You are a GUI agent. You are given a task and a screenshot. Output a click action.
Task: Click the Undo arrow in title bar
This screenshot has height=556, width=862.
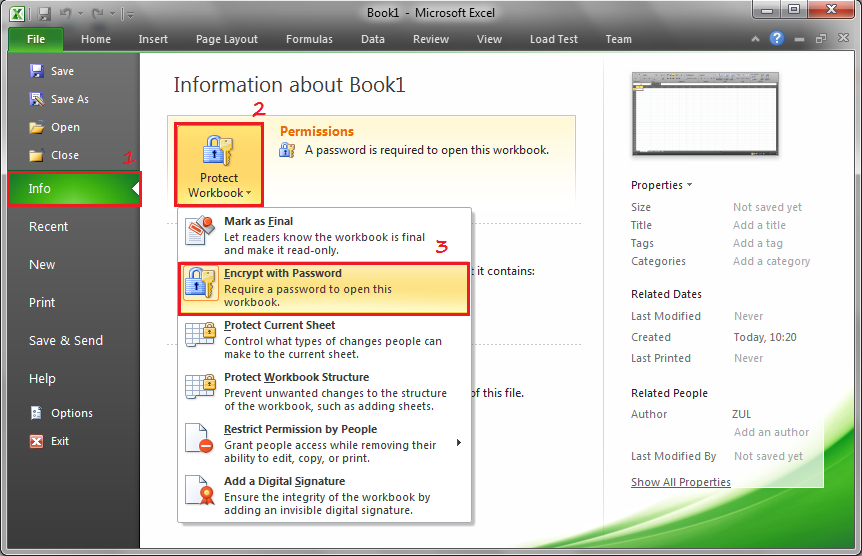65,13
